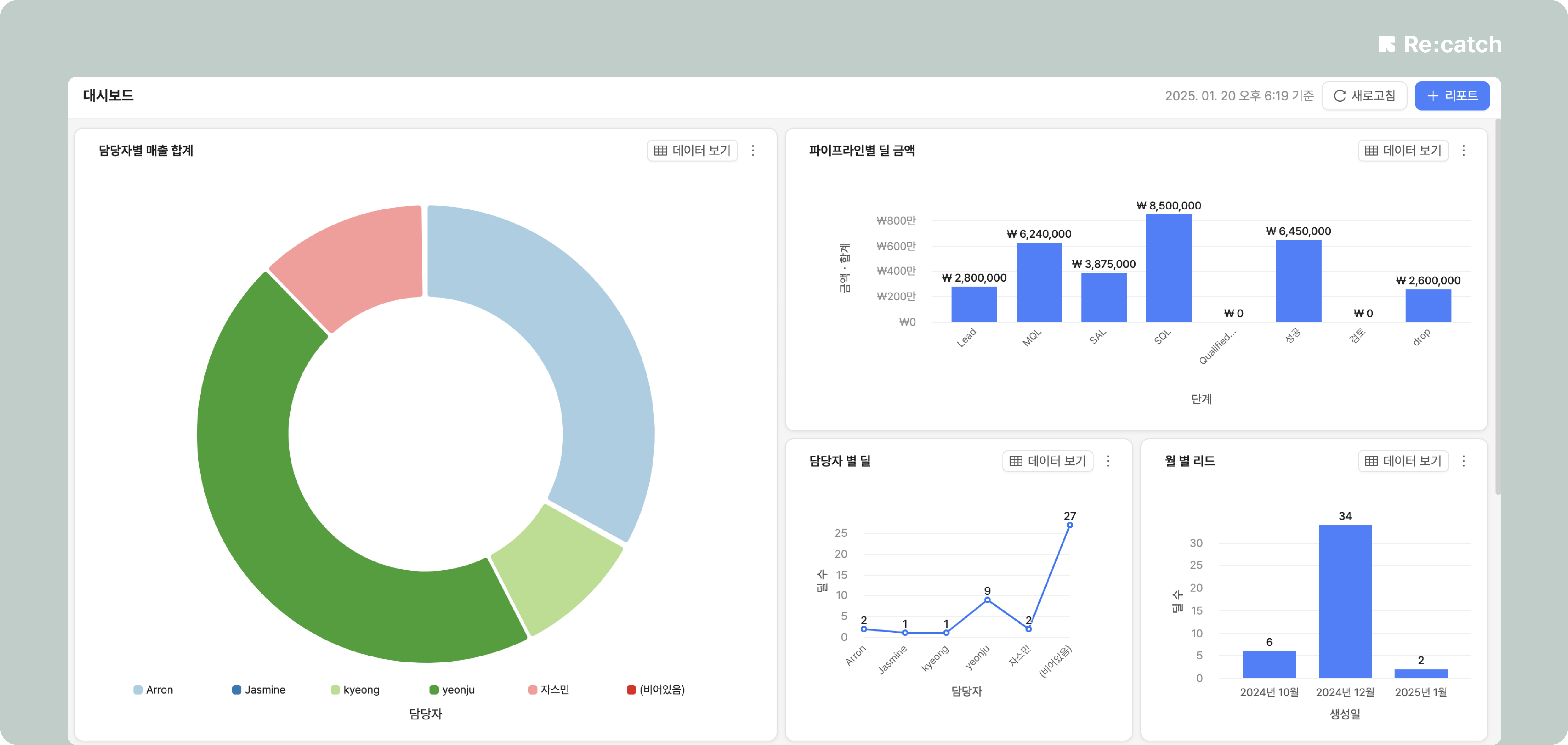Open 데이터 보기 for 파이프라인별 딜 금액

pos(1403,150)
